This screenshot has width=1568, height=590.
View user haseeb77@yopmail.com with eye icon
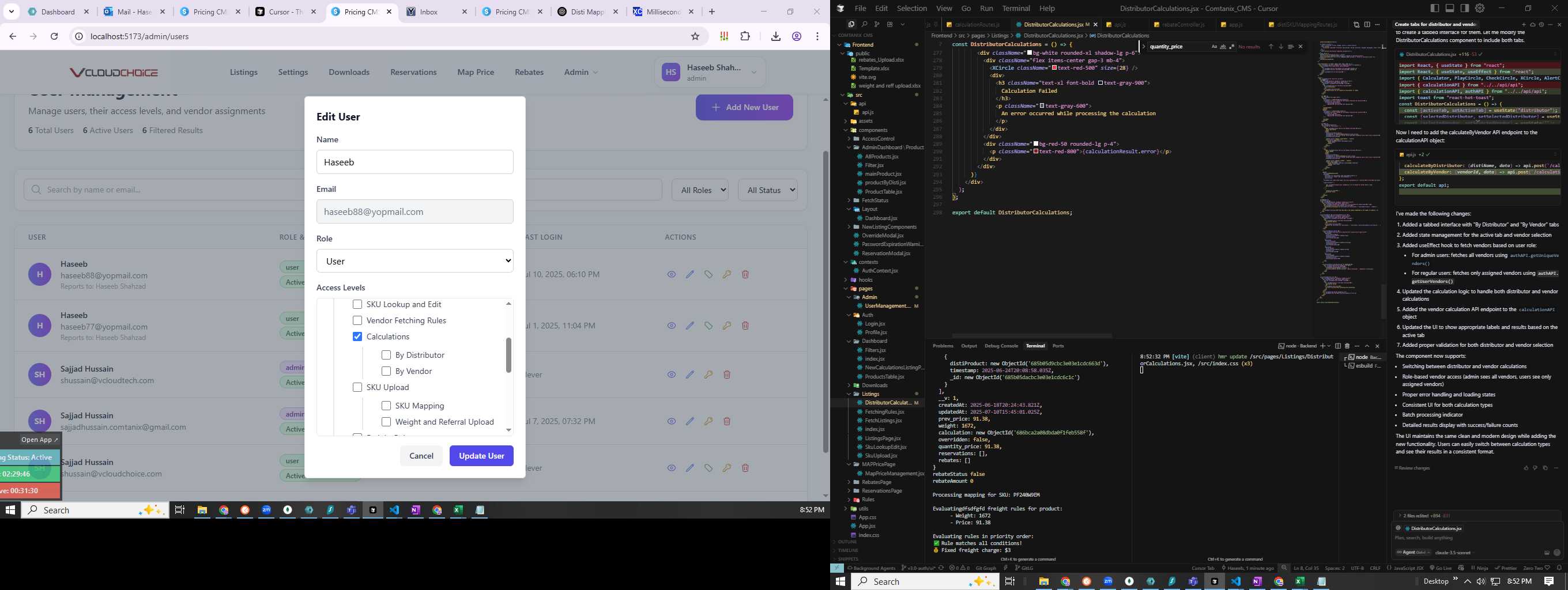672,326
